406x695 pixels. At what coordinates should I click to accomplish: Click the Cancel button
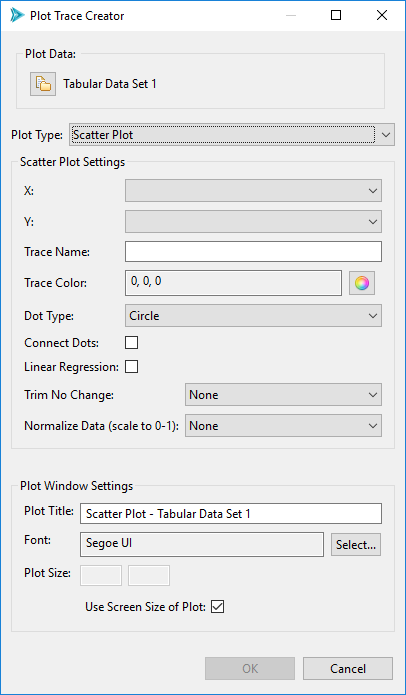click(x=348, y=668)
